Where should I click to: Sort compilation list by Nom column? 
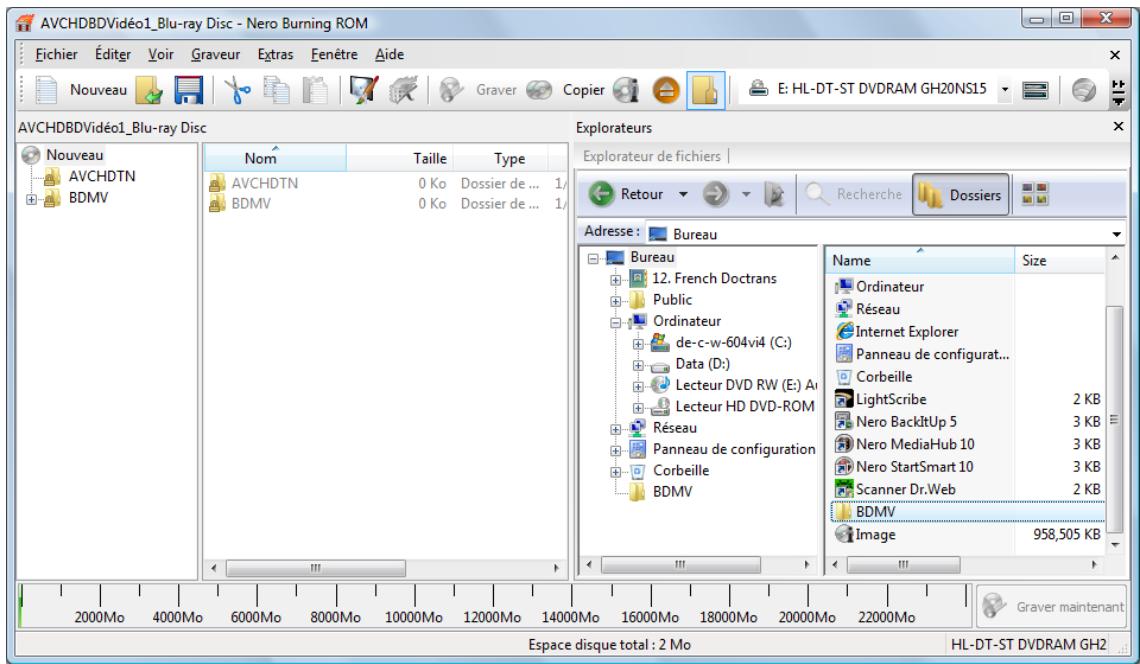pyautogui.click(x=275, y=158)
